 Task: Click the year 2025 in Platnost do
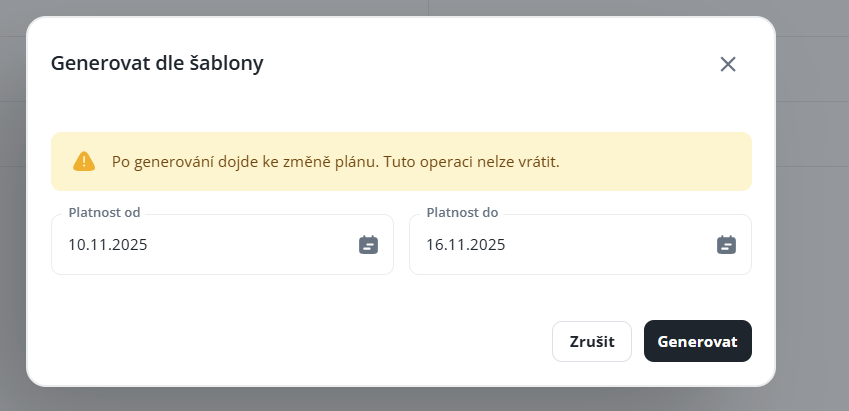point(488,244)
